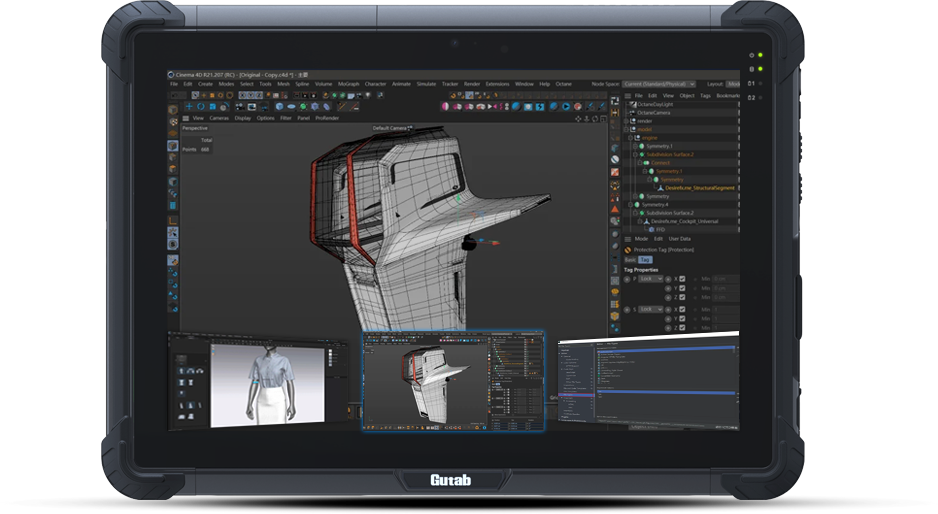Switch to the code editor window thumbnail
The height and width of the screenshot is (514, 938).
648,383
